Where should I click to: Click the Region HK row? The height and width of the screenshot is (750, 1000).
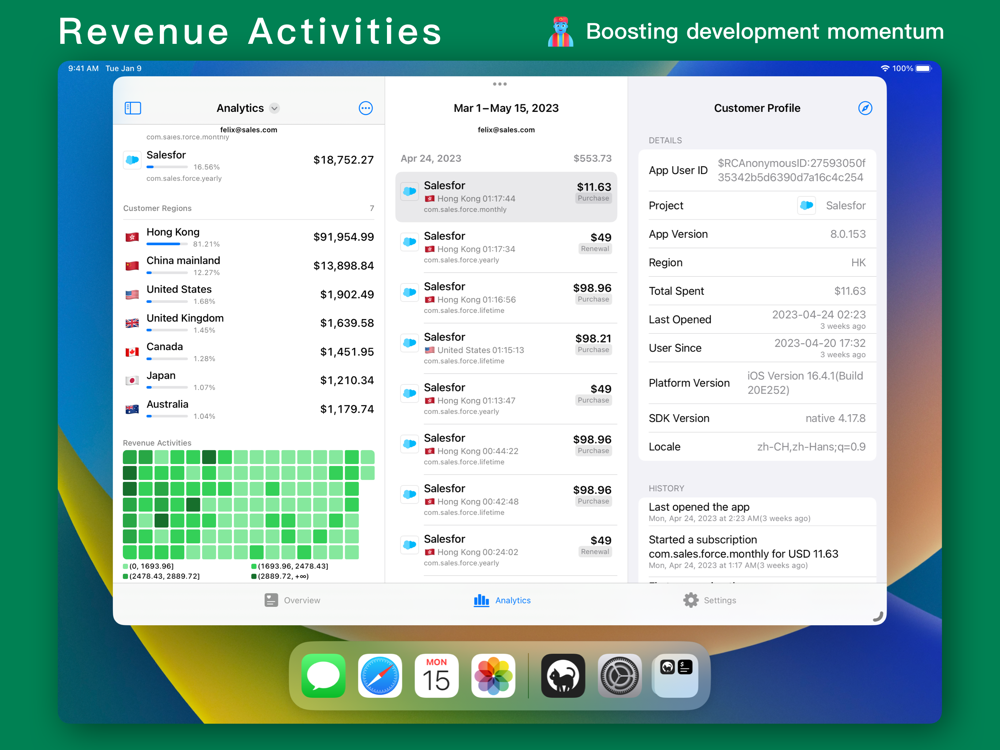coord(757,263)
